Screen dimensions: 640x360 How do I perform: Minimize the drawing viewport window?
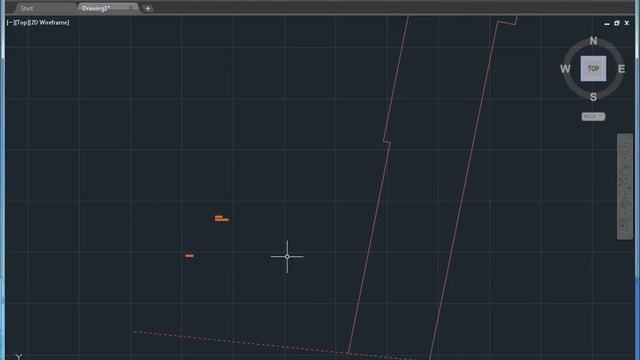(x=607, y=24)
